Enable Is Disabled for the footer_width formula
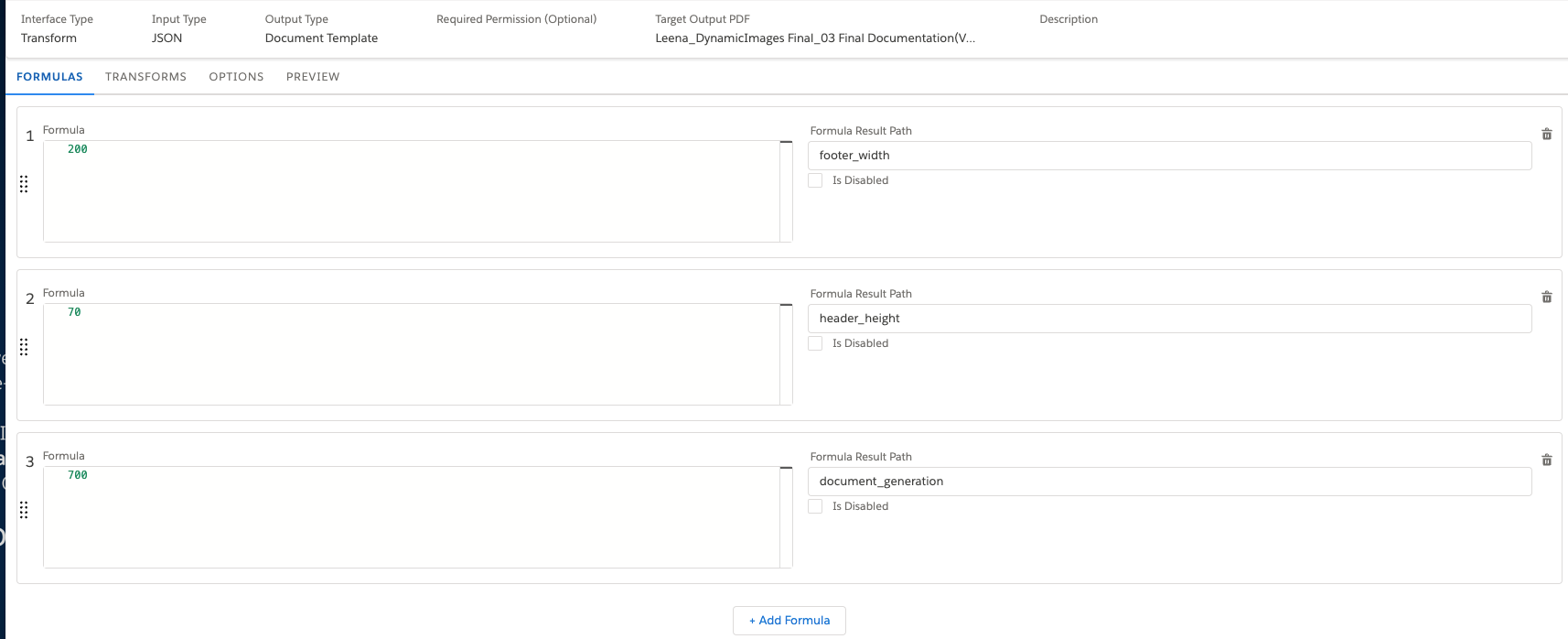 [x=815, y=180]
